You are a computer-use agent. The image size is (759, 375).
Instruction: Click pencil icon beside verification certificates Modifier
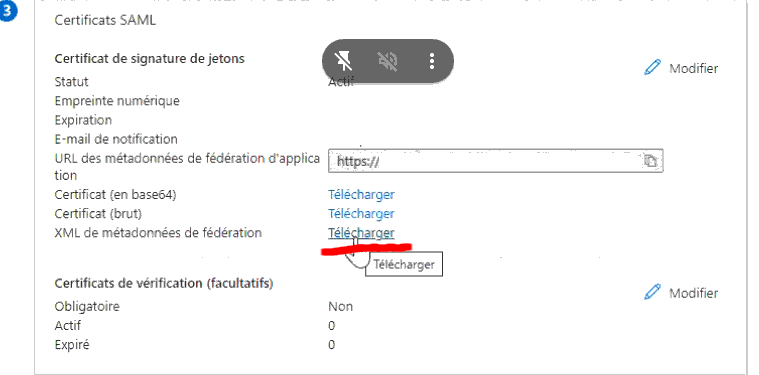tap(653, 292)
